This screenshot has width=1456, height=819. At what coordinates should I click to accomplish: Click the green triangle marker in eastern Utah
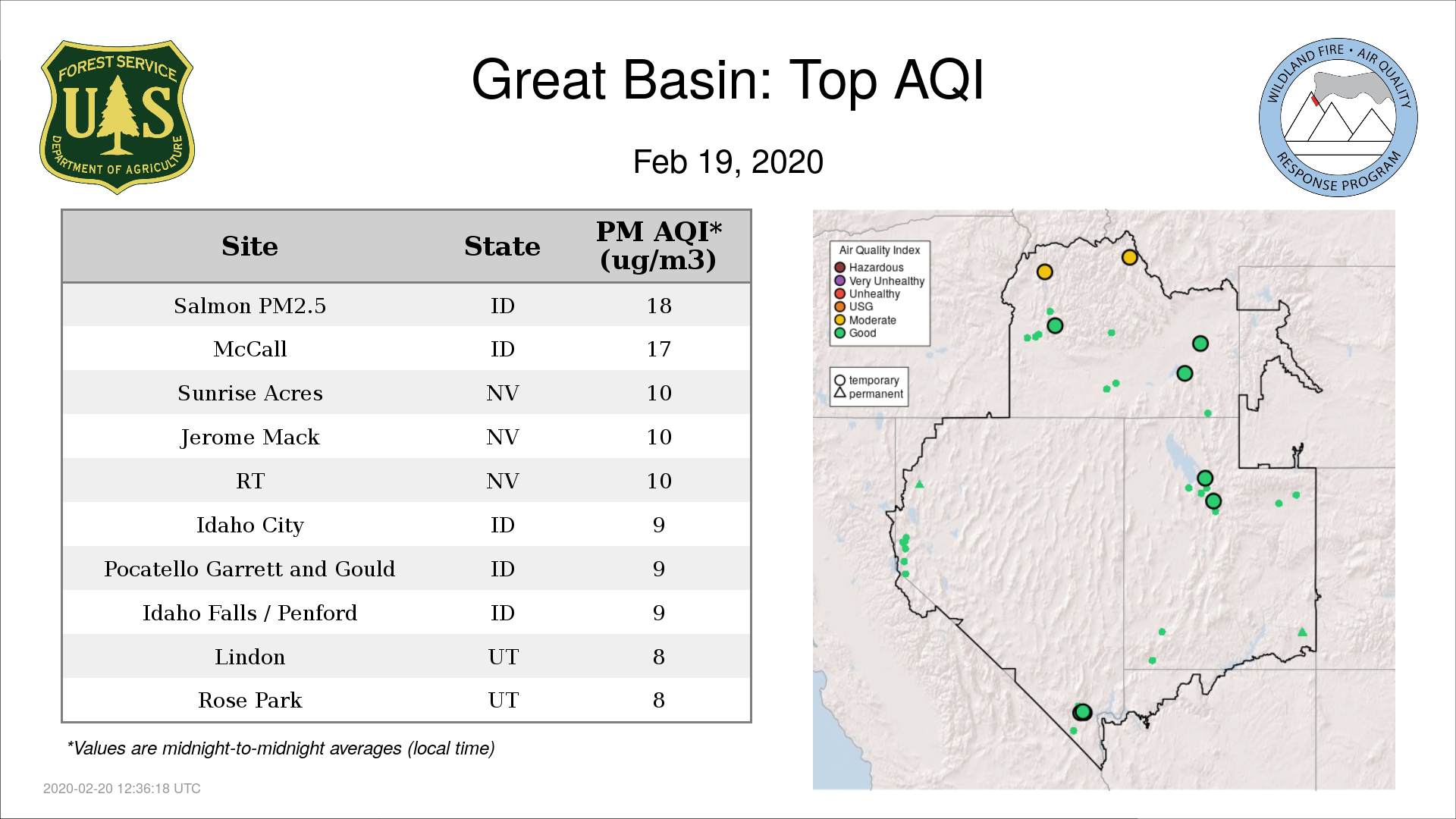[1302, 632]
